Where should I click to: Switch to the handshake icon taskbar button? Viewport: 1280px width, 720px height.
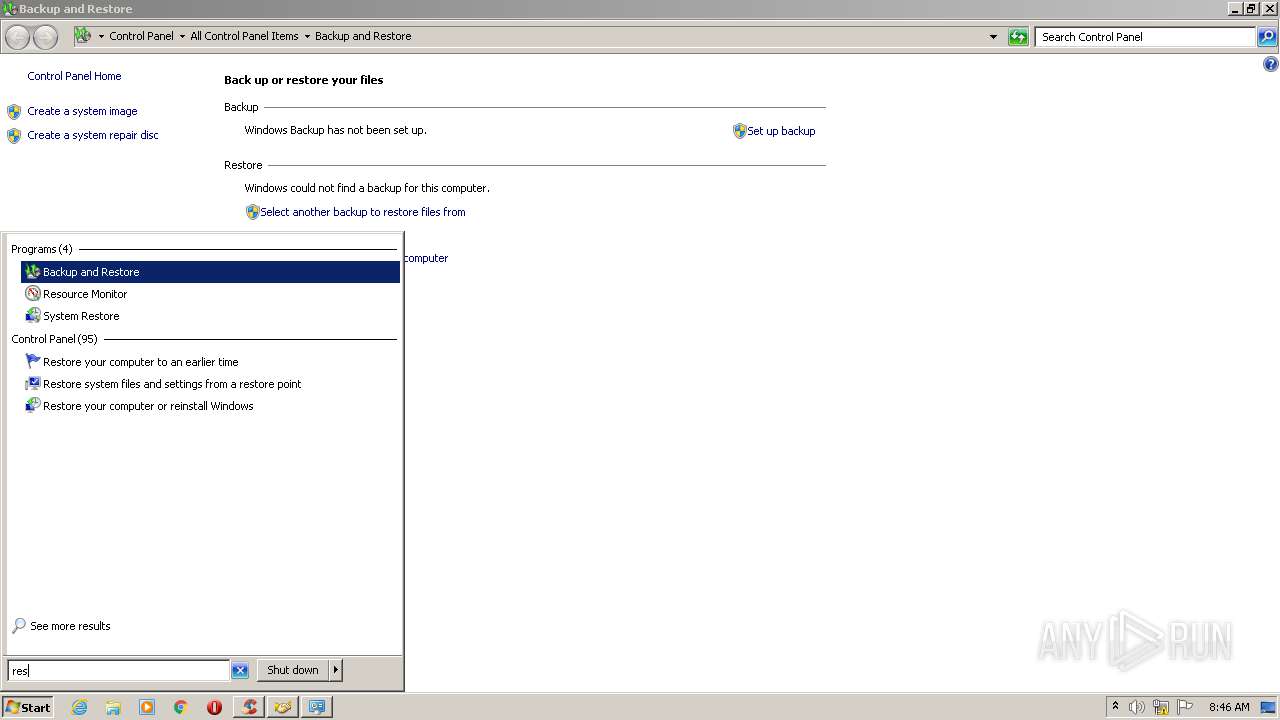pyautogui.click(x=283, y=707)
